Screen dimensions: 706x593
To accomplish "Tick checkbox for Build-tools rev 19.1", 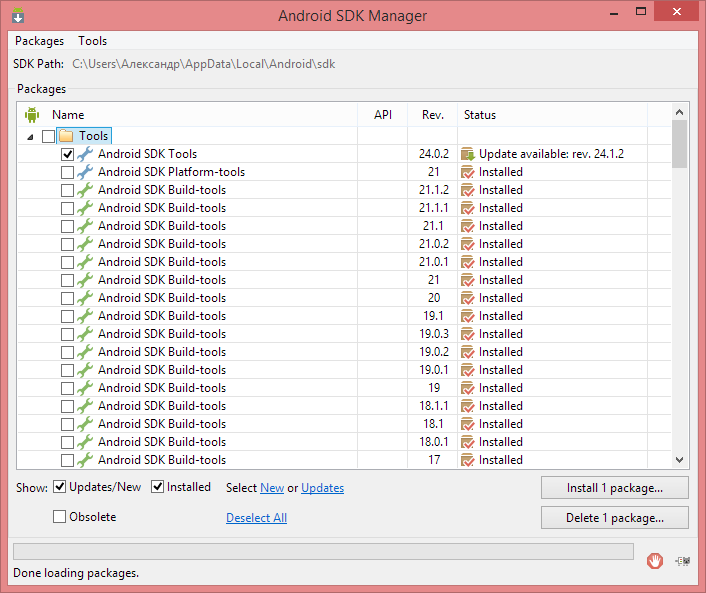I will click(68, 317).
